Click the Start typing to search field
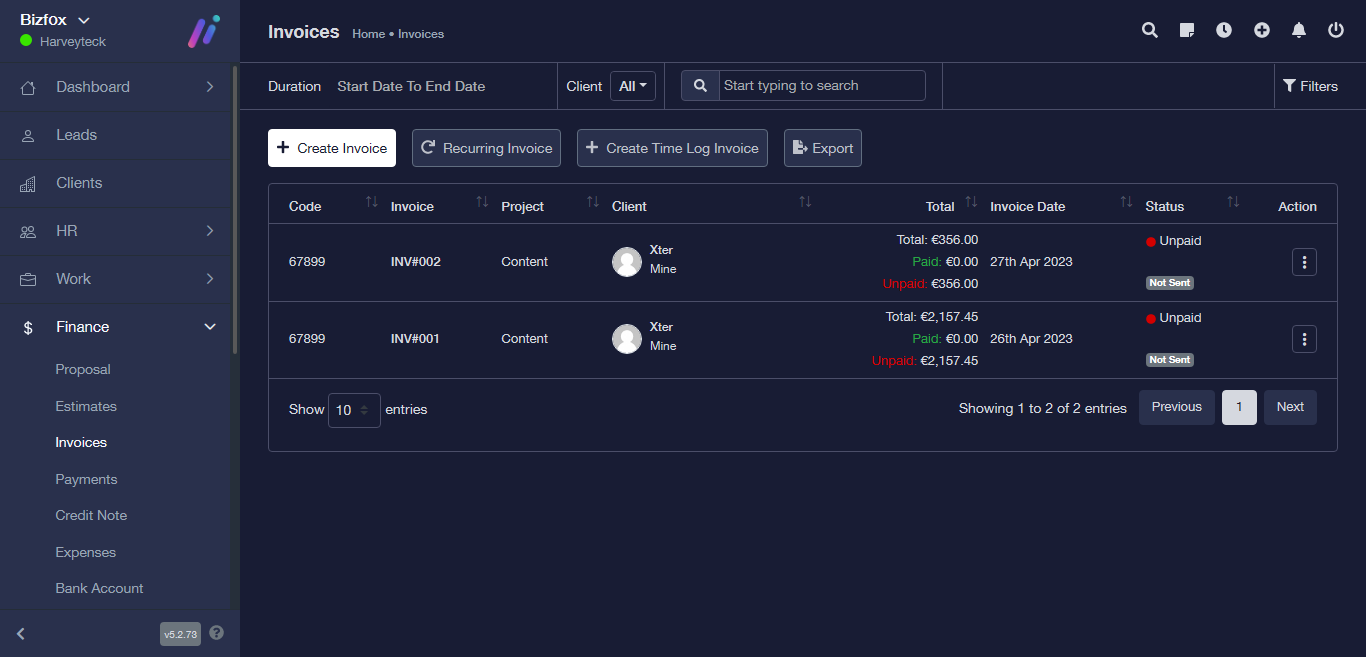 [x=821, y=86]
